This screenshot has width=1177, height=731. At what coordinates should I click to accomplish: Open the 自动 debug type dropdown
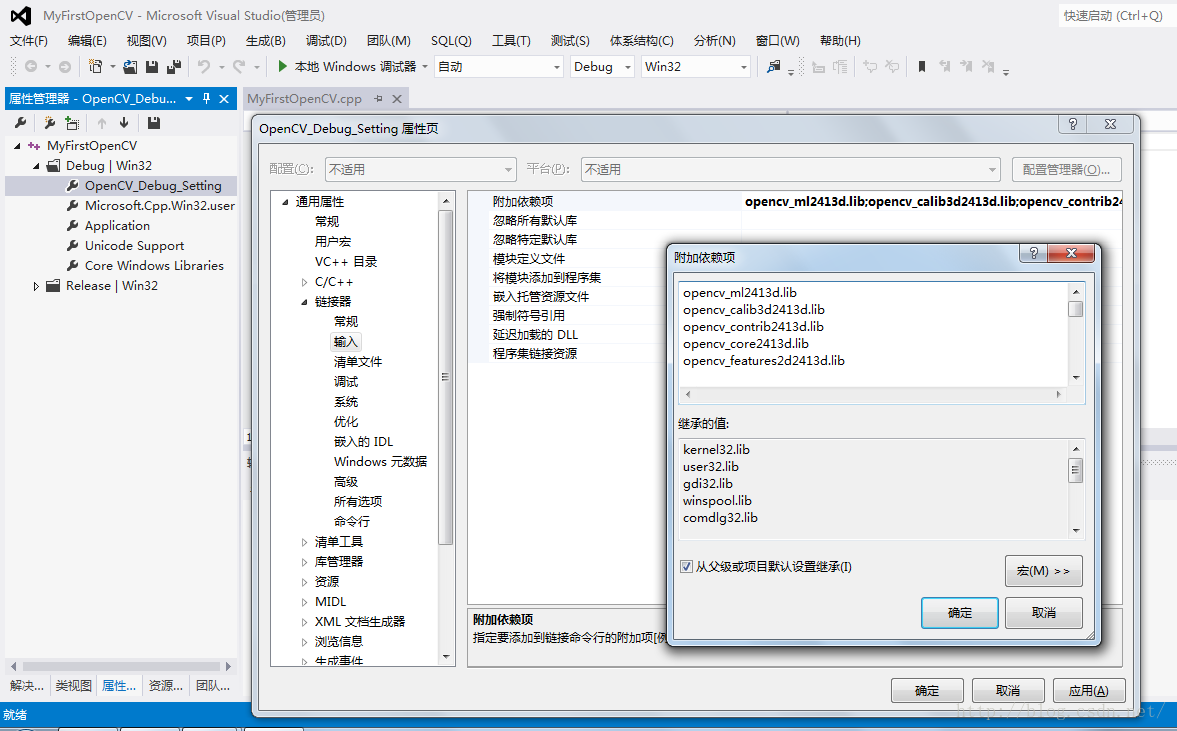(x=557, y=67)
